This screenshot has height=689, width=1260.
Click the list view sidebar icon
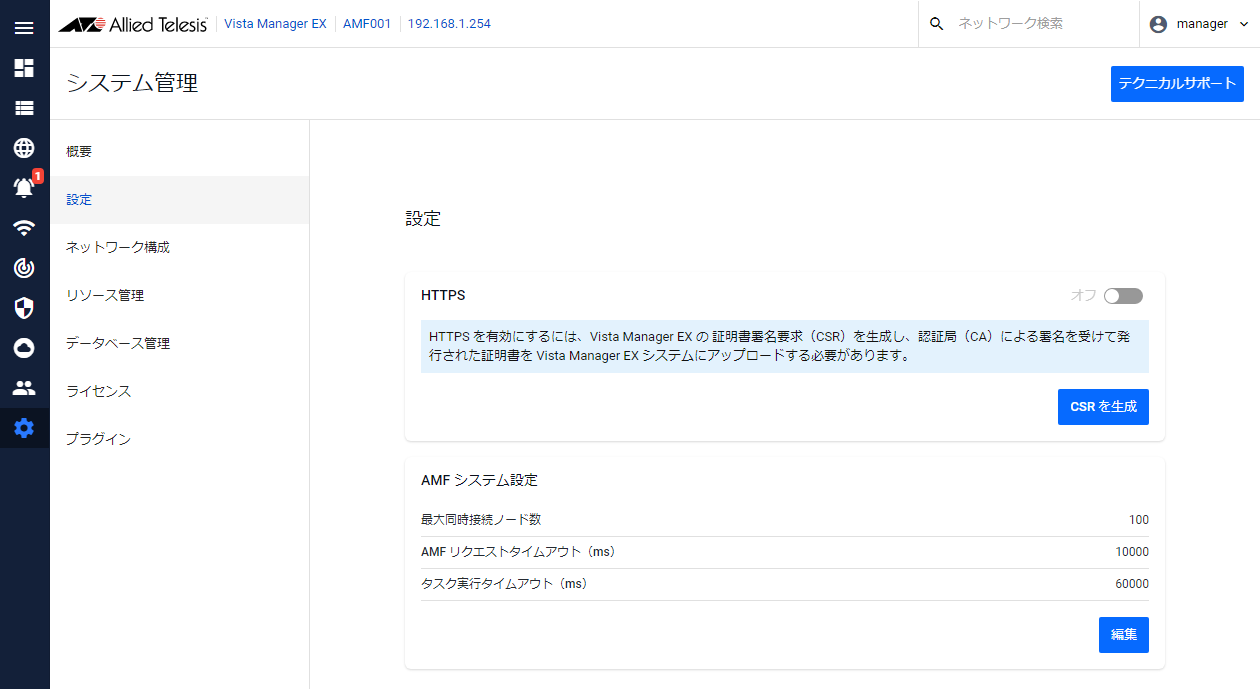tap(24, 108)
